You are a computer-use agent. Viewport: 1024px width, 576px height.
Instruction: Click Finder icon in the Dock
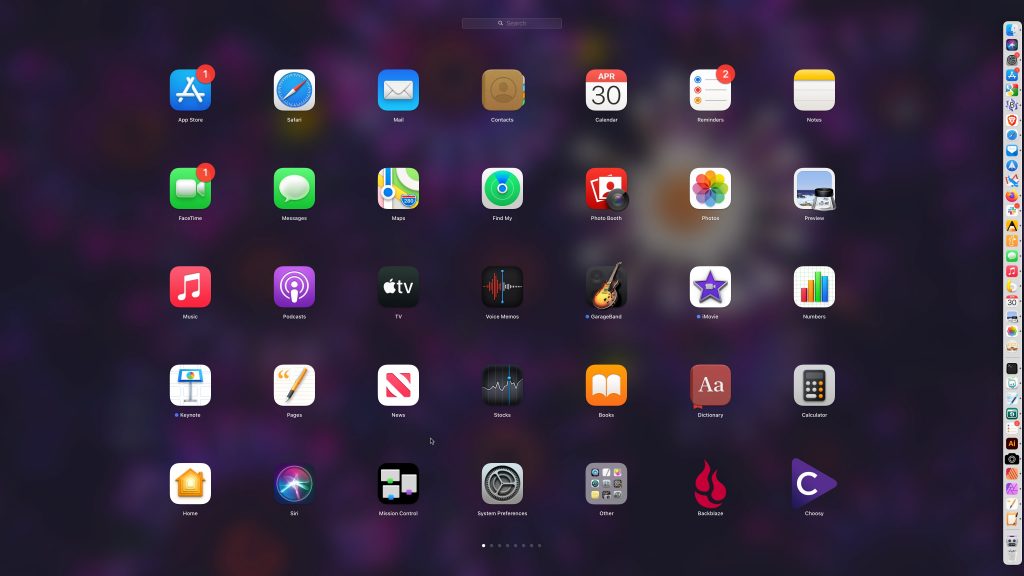[x=1012, y=30]
